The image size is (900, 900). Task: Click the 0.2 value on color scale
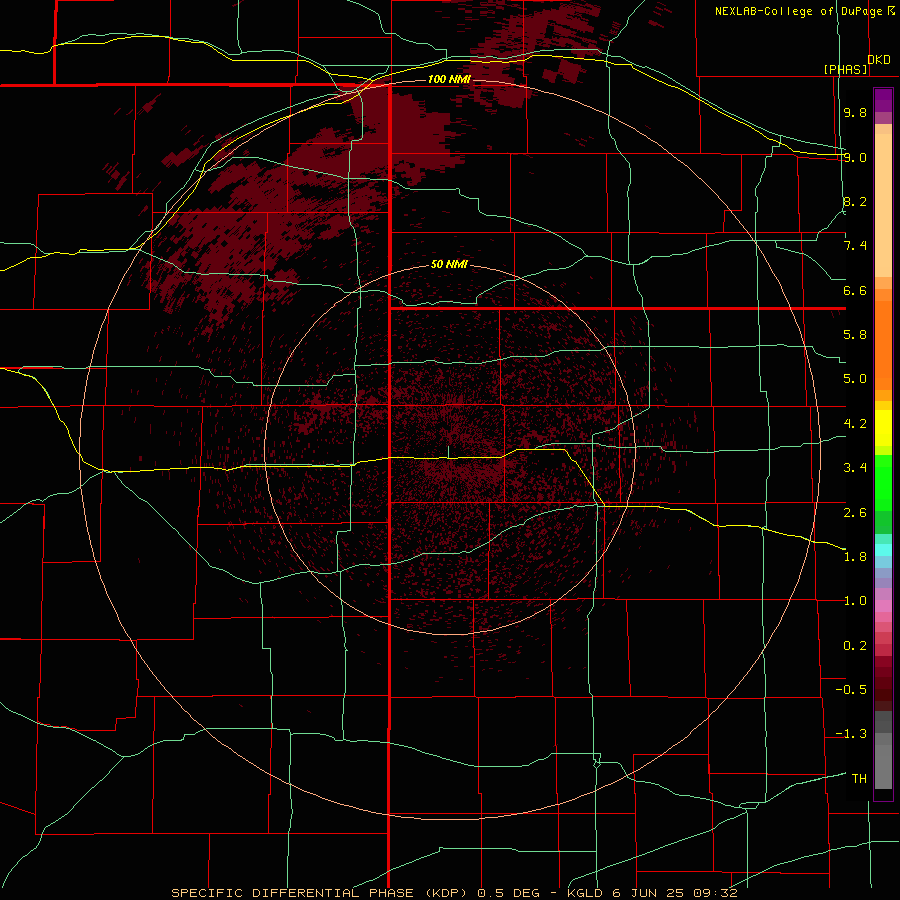855,646
